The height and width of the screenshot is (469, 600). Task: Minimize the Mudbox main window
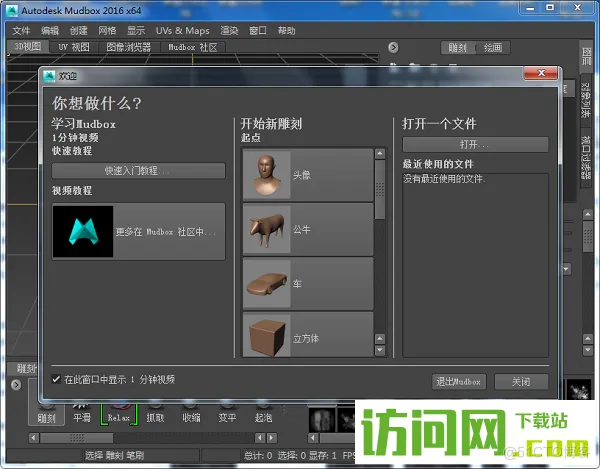click(530, 8)
